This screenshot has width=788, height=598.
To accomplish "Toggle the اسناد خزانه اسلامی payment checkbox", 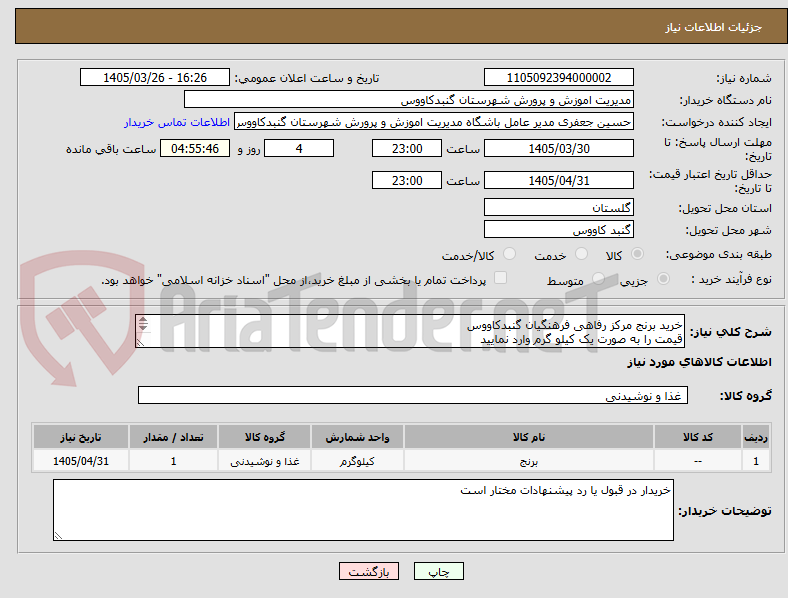I will coord(501,278).
